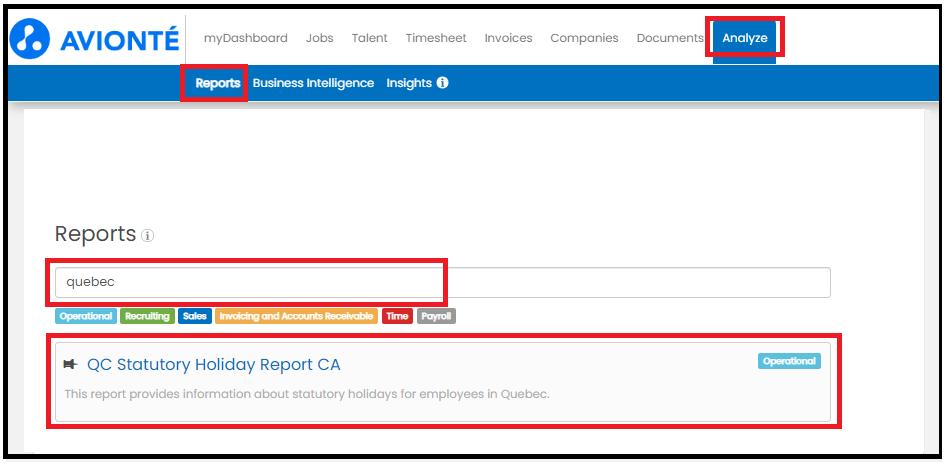The image size is (945, 464).
Task: Click the Avionté logo icon
Action: (x=30, y=38)
